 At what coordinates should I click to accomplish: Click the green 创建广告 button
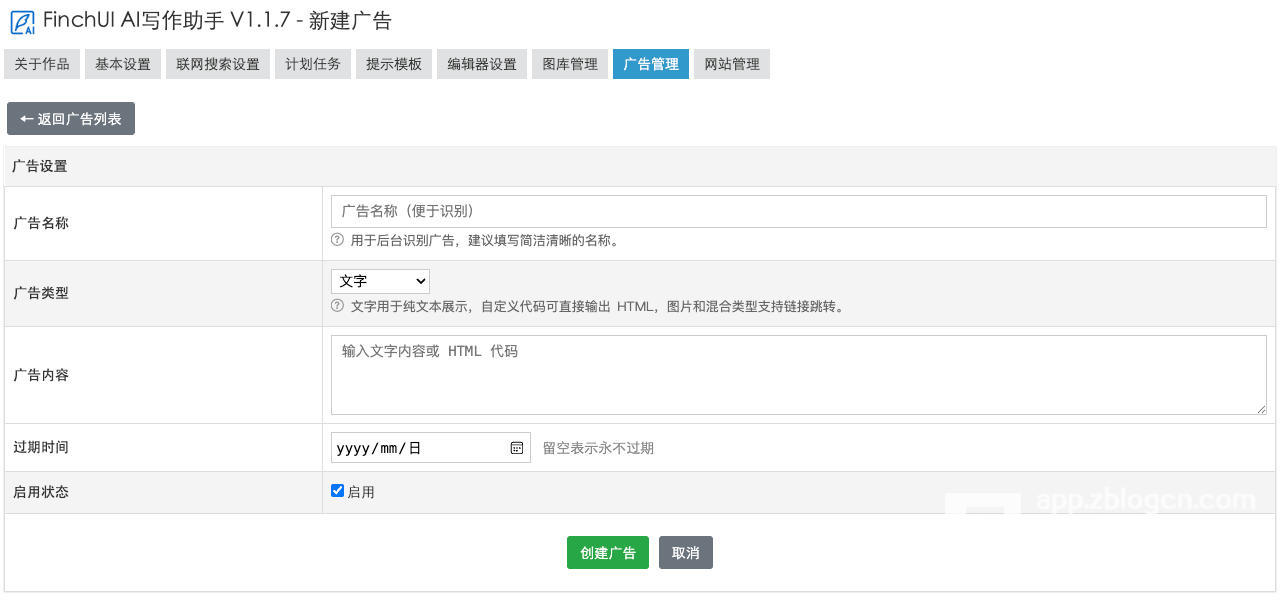click(608, 553)
